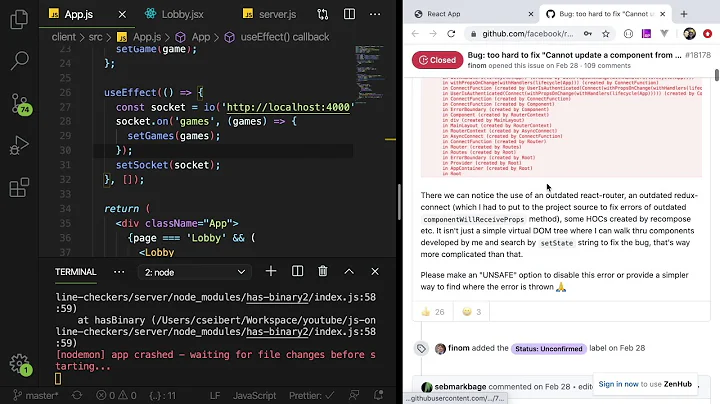Click the red browser extension icon
The image size is (720, 404).
tap(708, 34)
